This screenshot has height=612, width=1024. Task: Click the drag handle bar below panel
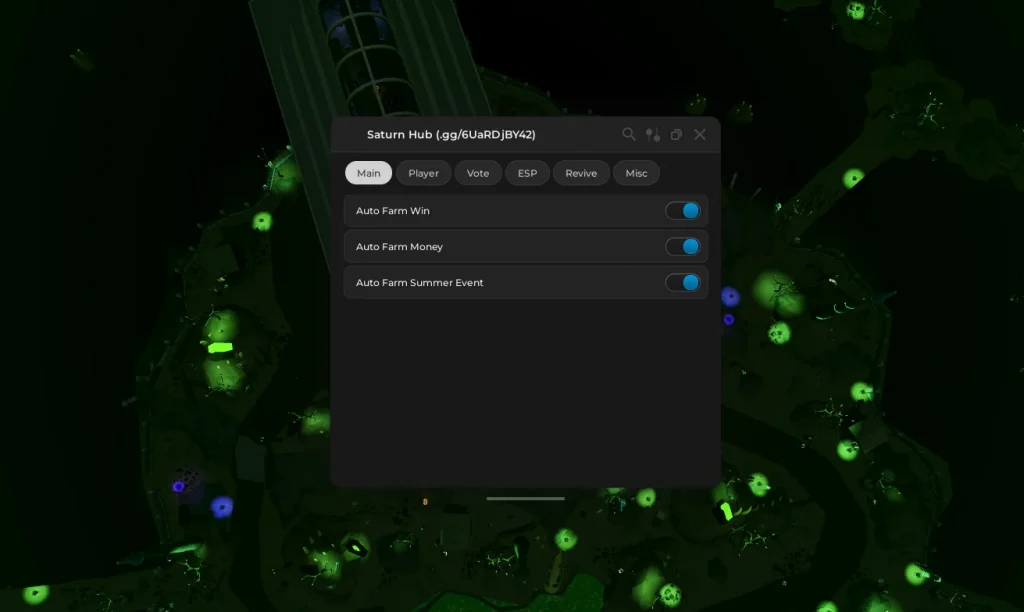tap(525, 498)
